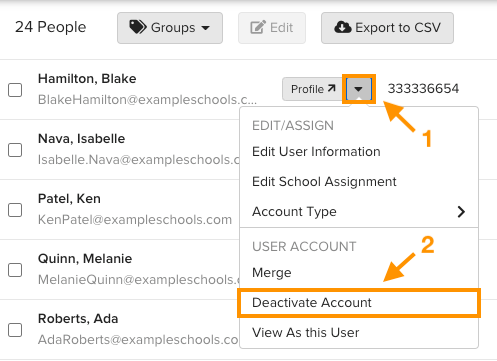The height and width of the screenshot is (361, 497).
Task: Click the disabled Edit button
Action: click(x=272, y=28)
